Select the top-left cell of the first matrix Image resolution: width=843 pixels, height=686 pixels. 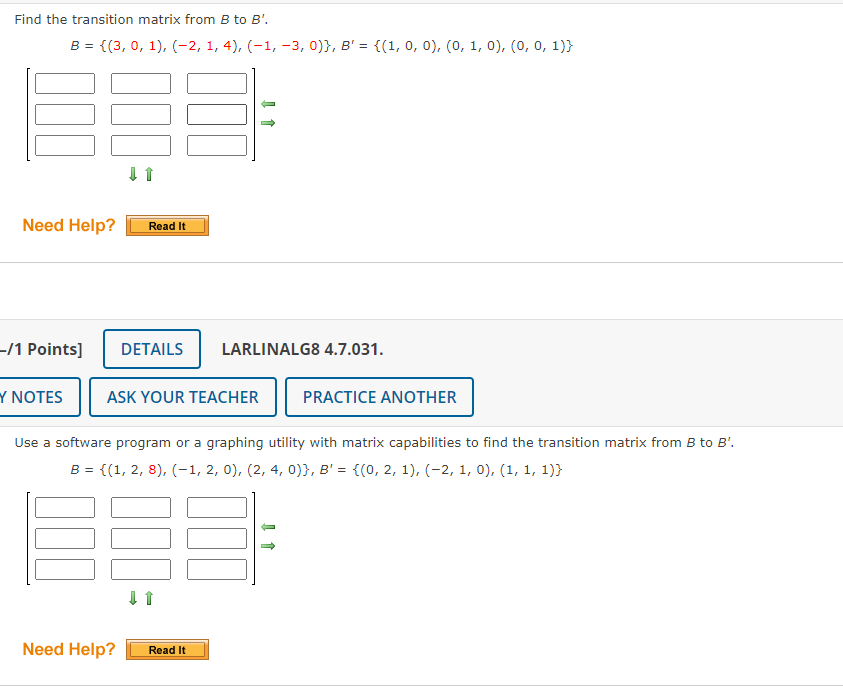(x=64, y=83)
